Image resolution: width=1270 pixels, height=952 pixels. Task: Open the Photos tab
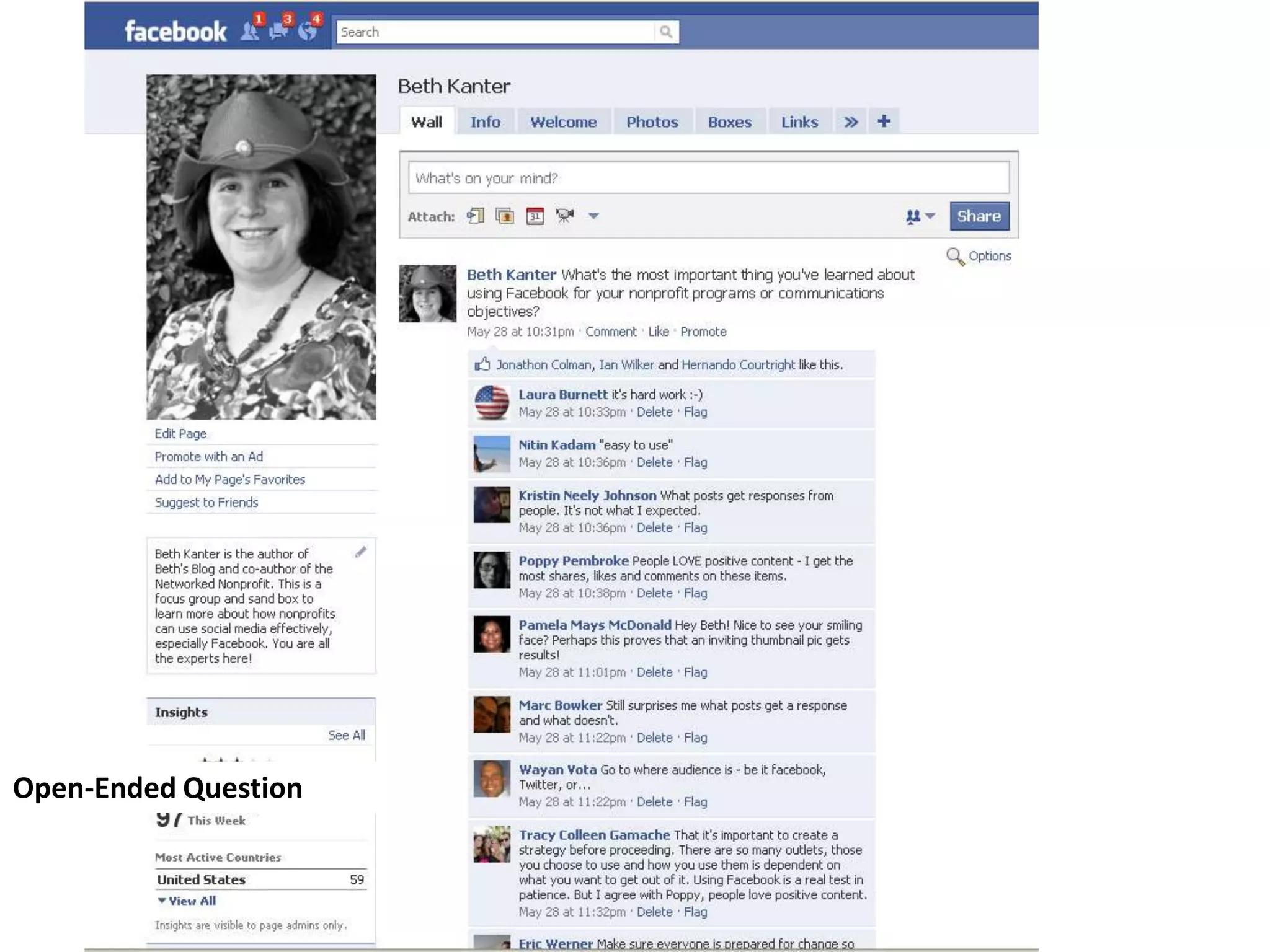click(x=652, y=122)
